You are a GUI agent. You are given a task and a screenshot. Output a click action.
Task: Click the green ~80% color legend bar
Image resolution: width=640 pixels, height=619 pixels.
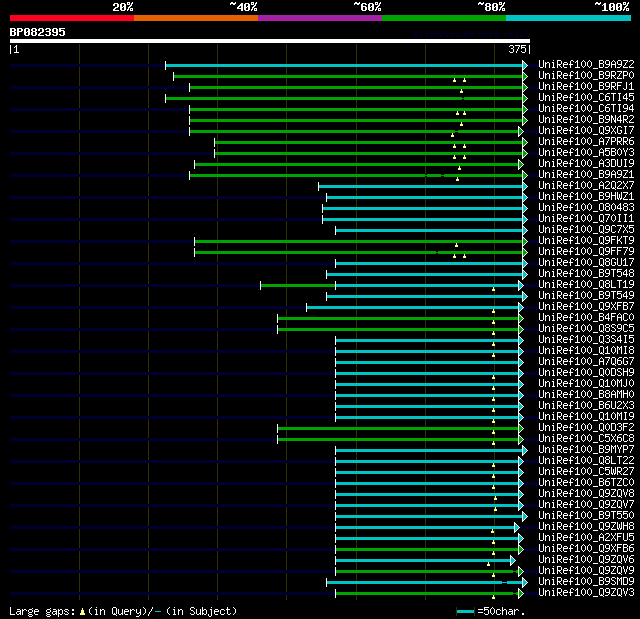(x=444, y=18)
